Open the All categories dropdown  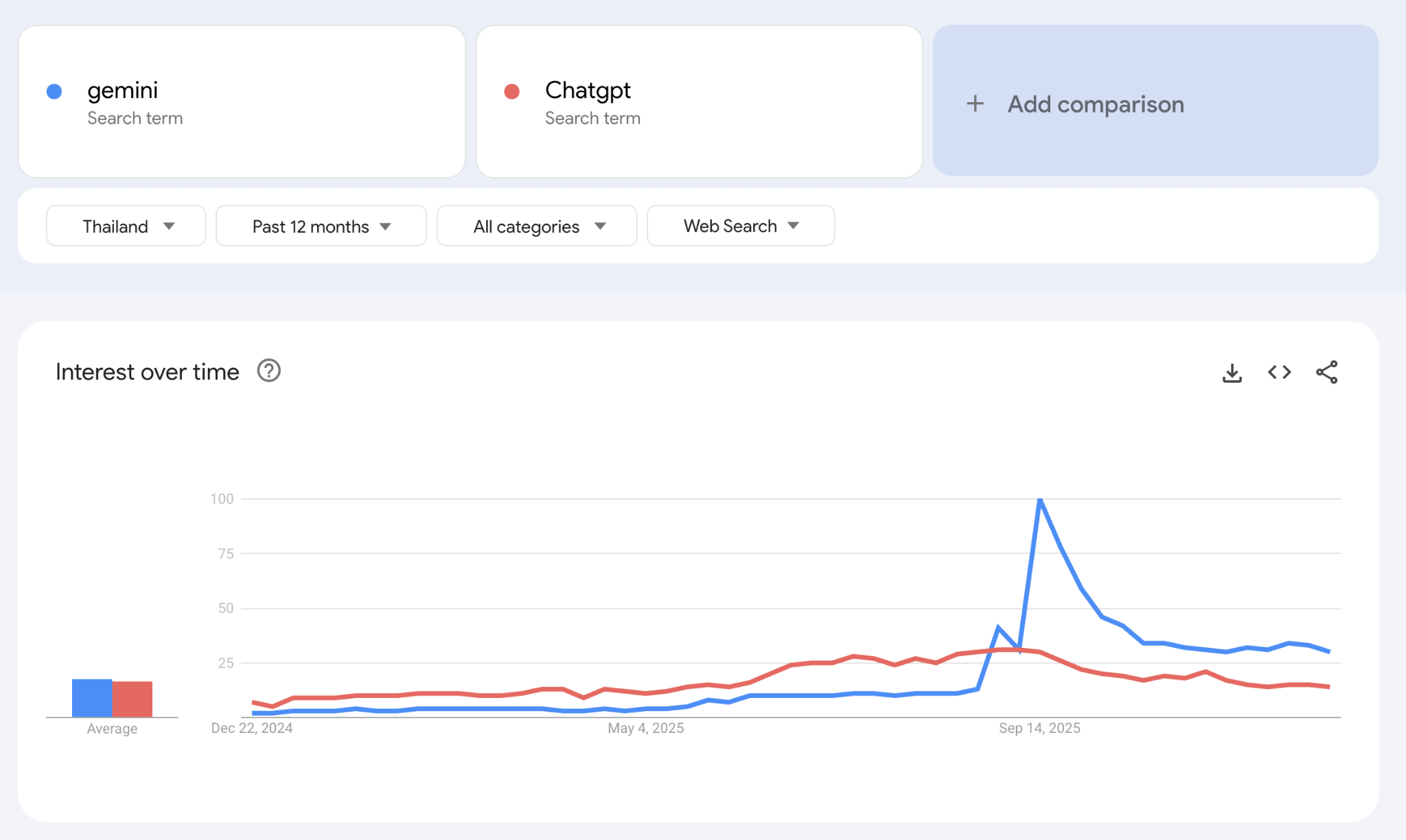pos(536,225)
